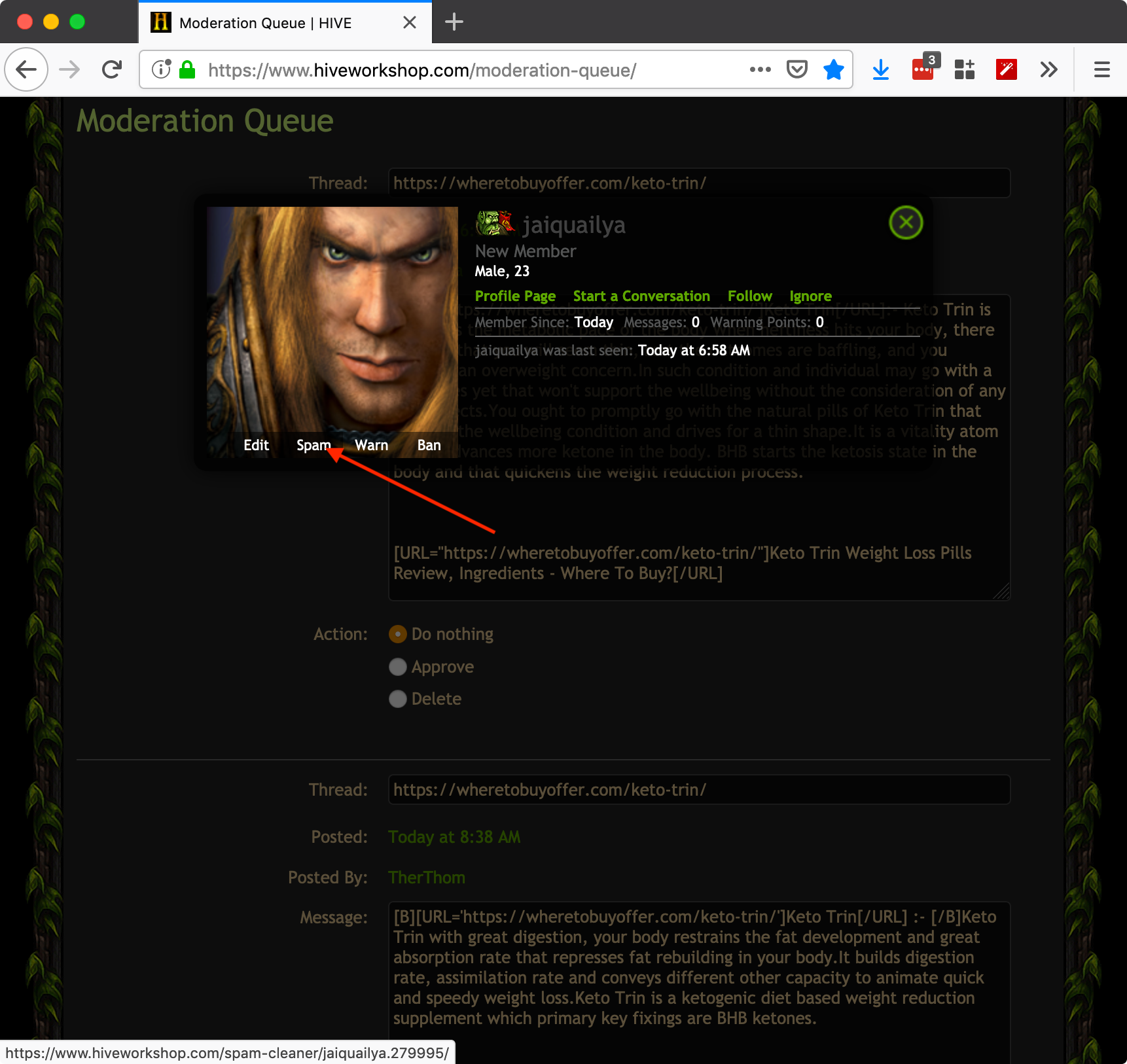This screenshot has width=1127, height=1064.
Task: Click the user rank icon beside jaiquailya
Action: [x=495, y=223]
